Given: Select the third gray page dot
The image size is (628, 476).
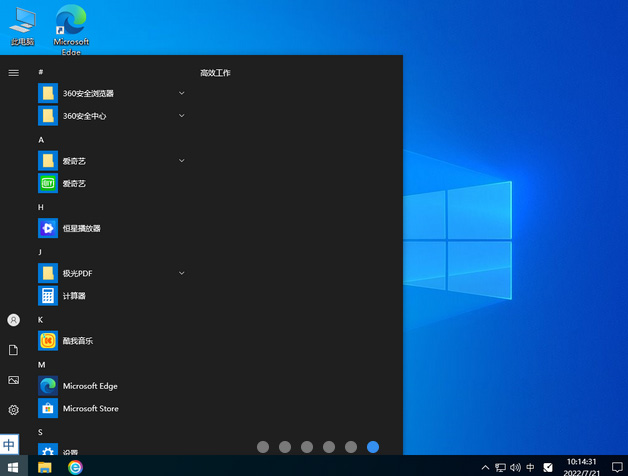Looking at the screenshot, I should pos(307,447).
